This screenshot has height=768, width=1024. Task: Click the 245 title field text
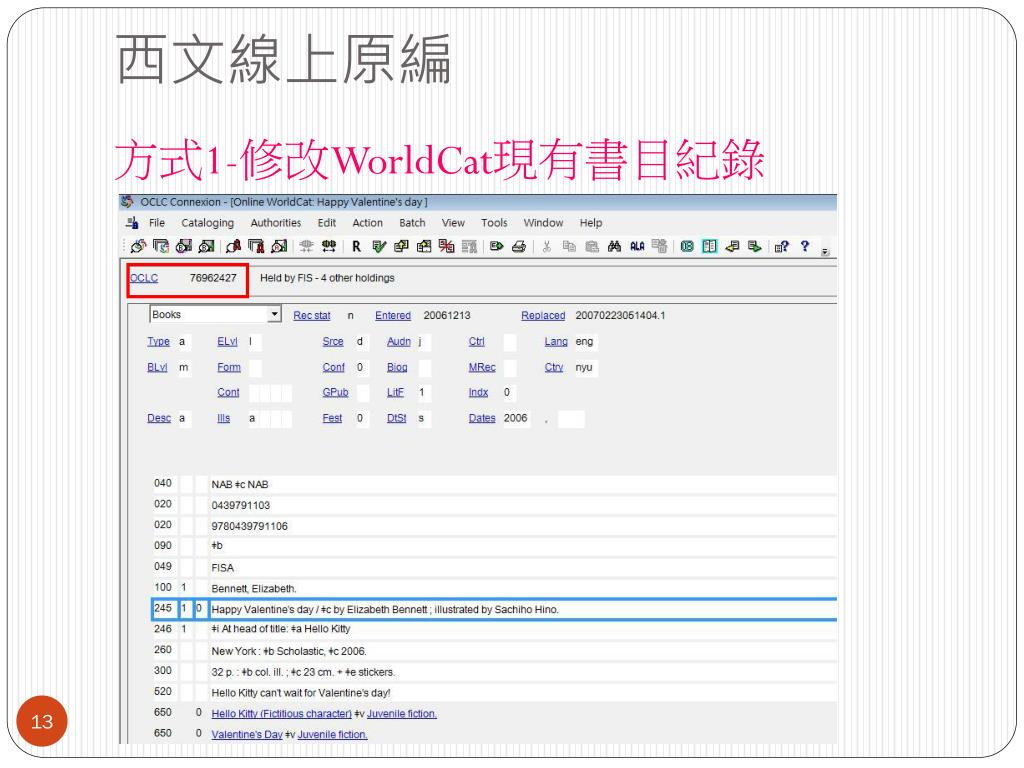[x=385, y=609]
